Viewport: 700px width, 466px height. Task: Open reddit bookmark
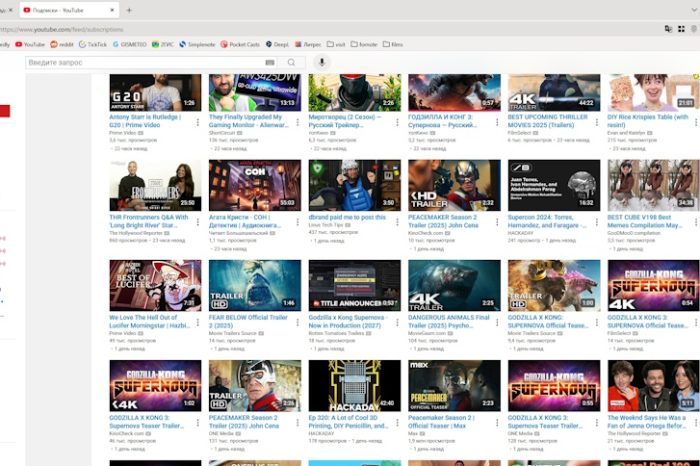(62, 44)
